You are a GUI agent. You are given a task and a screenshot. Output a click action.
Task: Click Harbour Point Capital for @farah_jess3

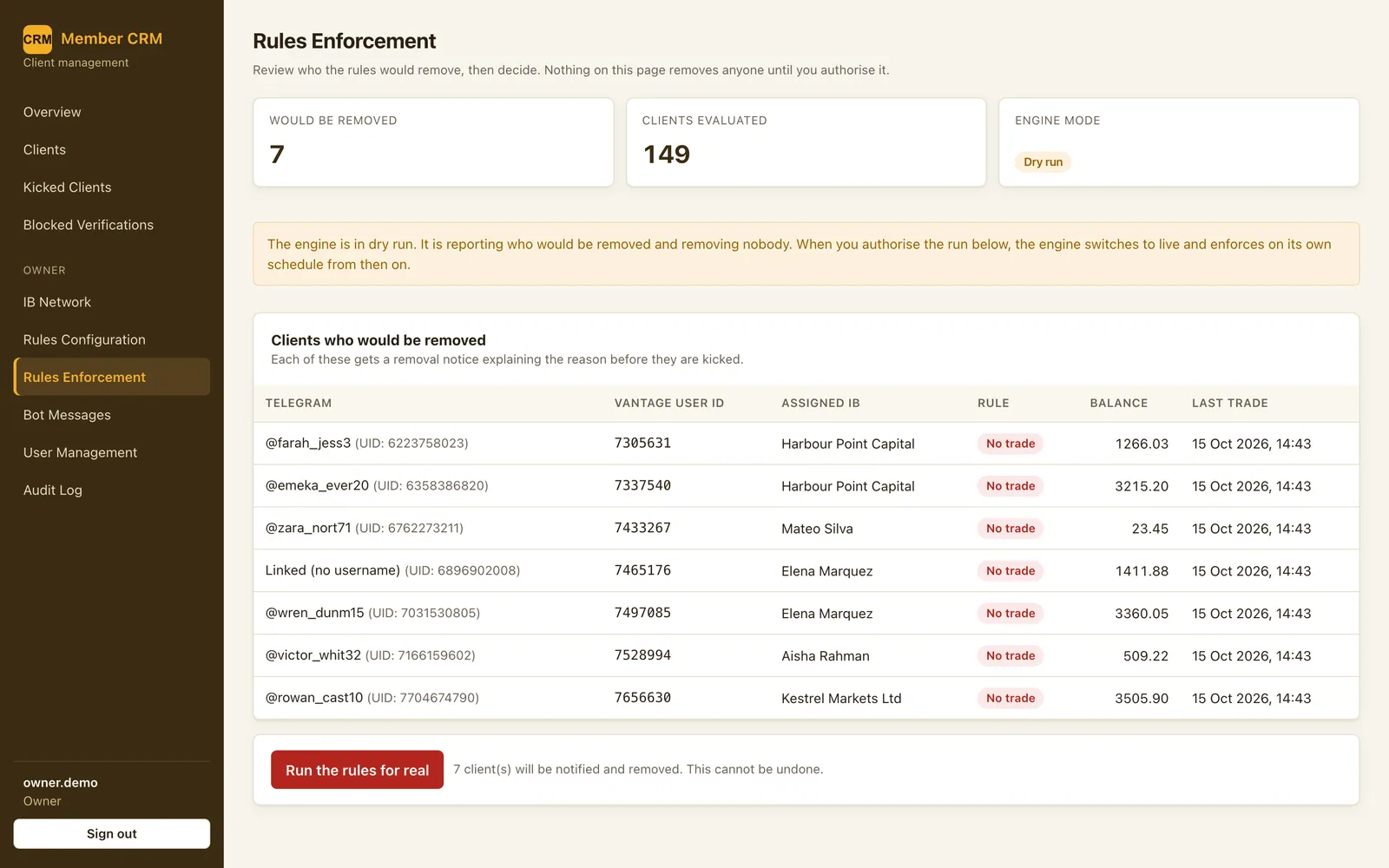pos(847,444)
